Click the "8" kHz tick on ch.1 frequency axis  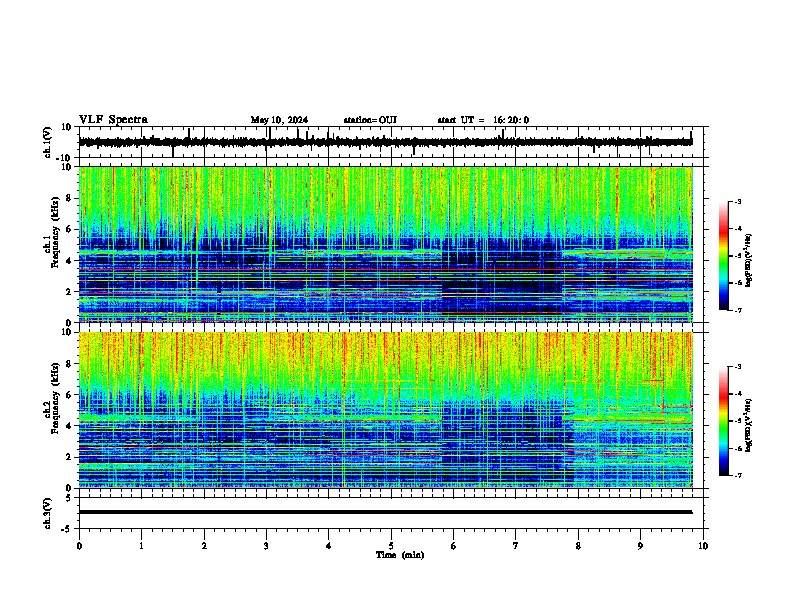[x=69, y=198]
